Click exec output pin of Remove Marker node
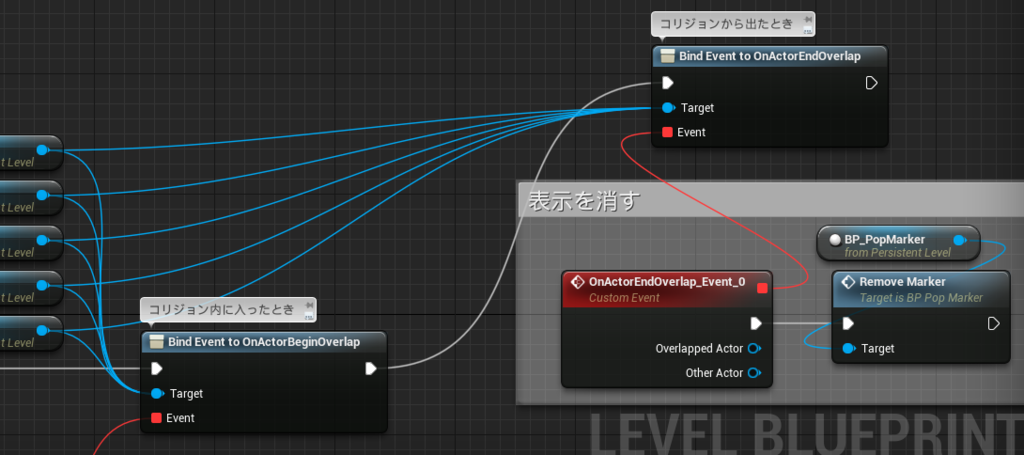1024x455 pixels. (x=993, y=324)
